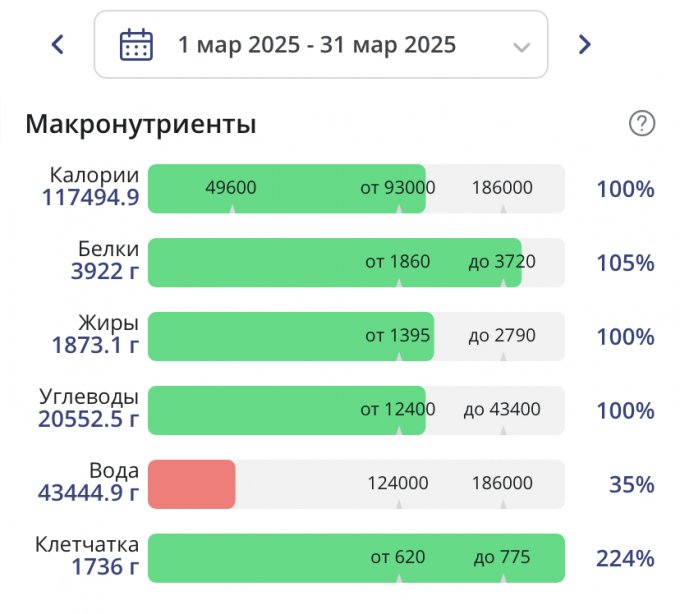Go to next month with right arrow
680x614 pixels.
point(585,44)
